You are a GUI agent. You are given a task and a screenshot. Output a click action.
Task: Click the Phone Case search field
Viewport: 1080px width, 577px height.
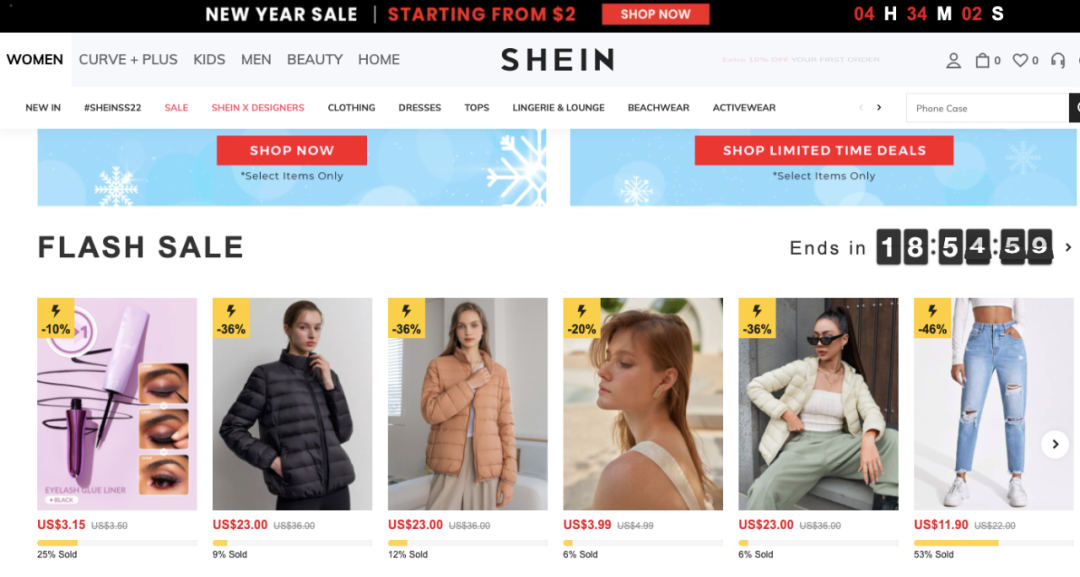987,108
